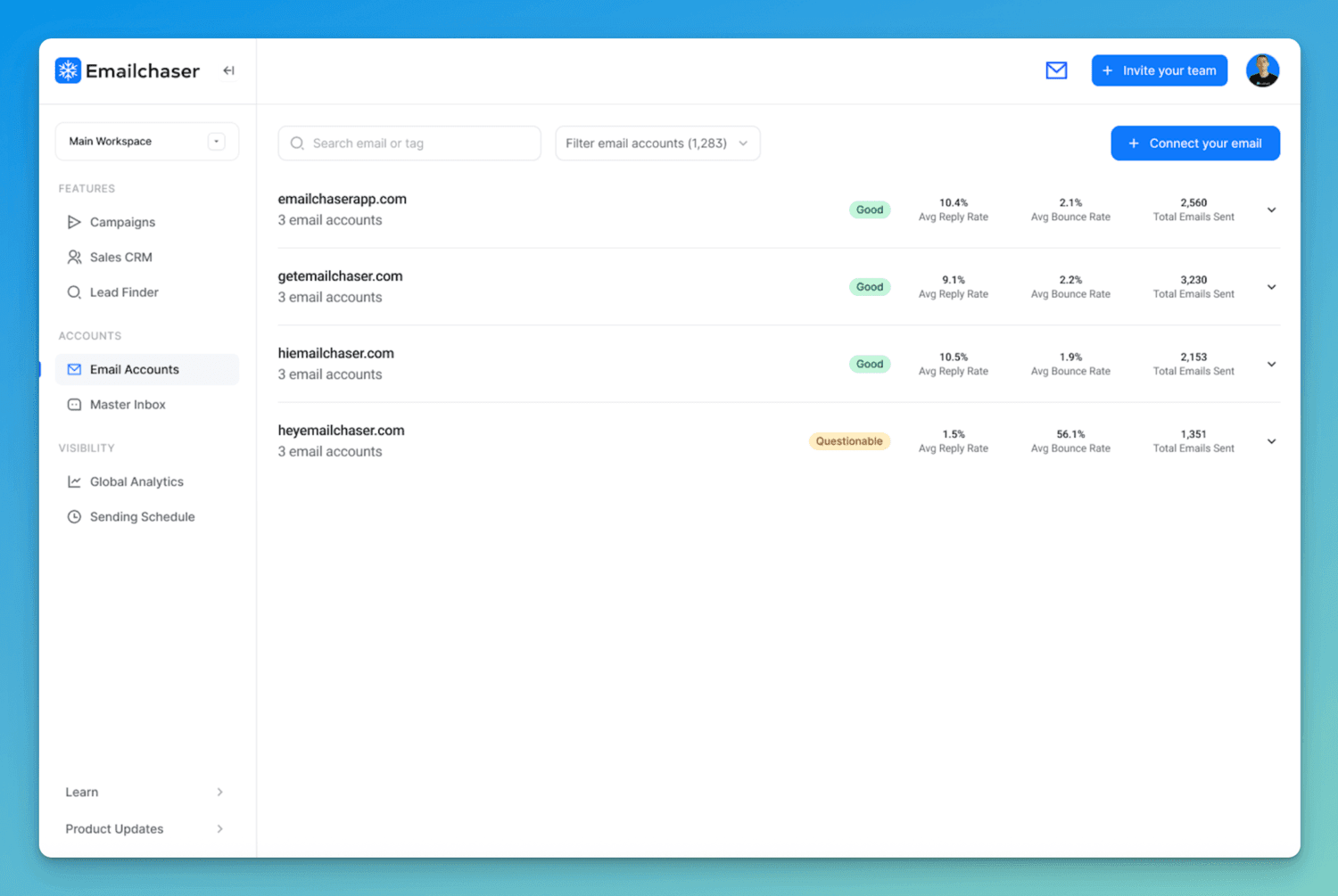Click the Global Analytics chart icon
The height and width of the screenshot is (896, 1338).
pos(75,481)
